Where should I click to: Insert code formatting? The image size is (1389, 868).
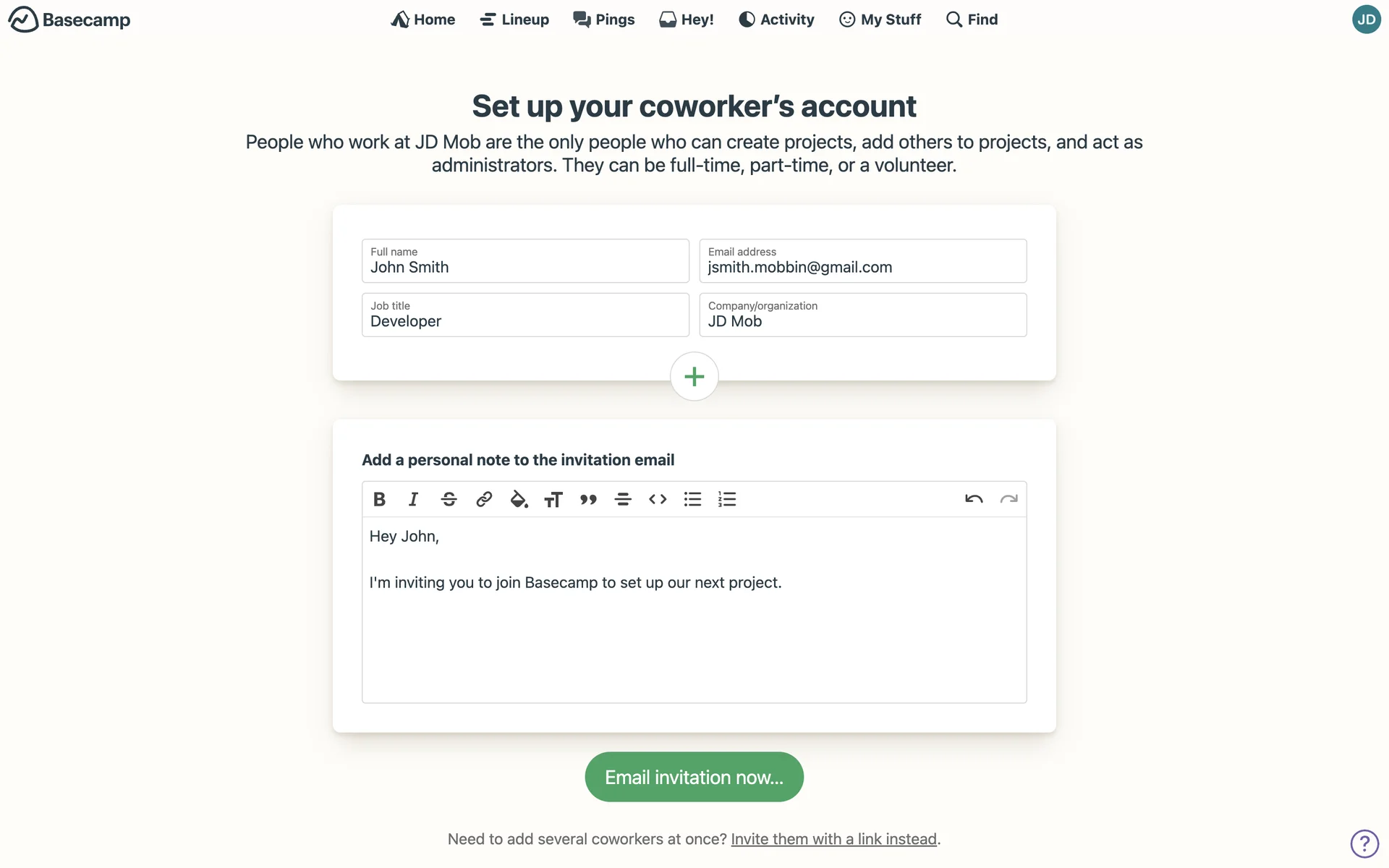(658, 499)
